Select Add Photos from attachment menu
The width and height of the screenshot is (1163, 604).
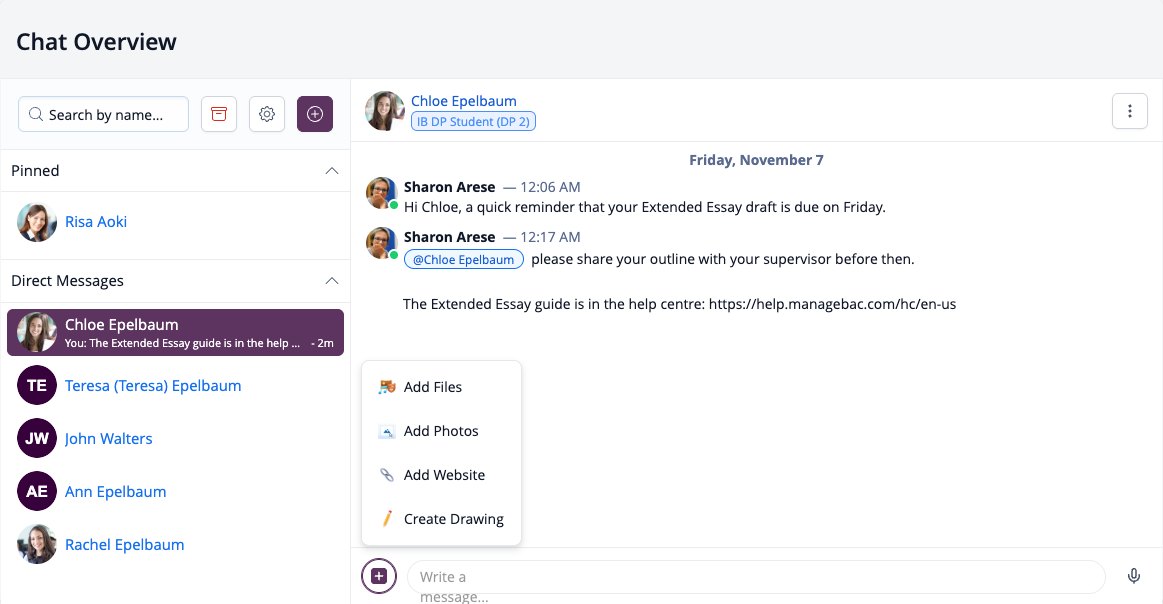point(441,431)
